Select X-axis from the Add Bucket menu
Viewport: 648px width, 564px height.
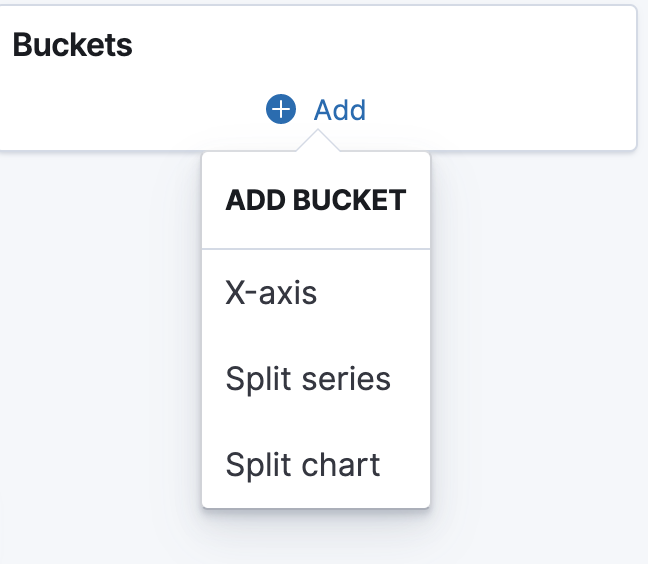click(x=316, y=293)
